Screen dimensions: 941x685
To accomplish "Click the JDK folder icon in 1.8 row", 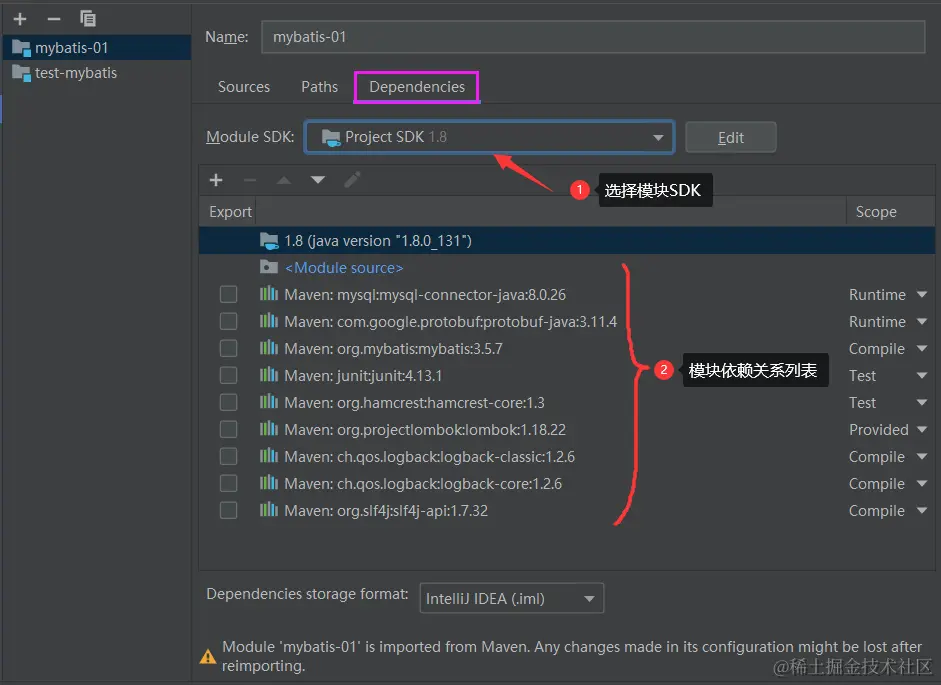I will tap(269, 241).
